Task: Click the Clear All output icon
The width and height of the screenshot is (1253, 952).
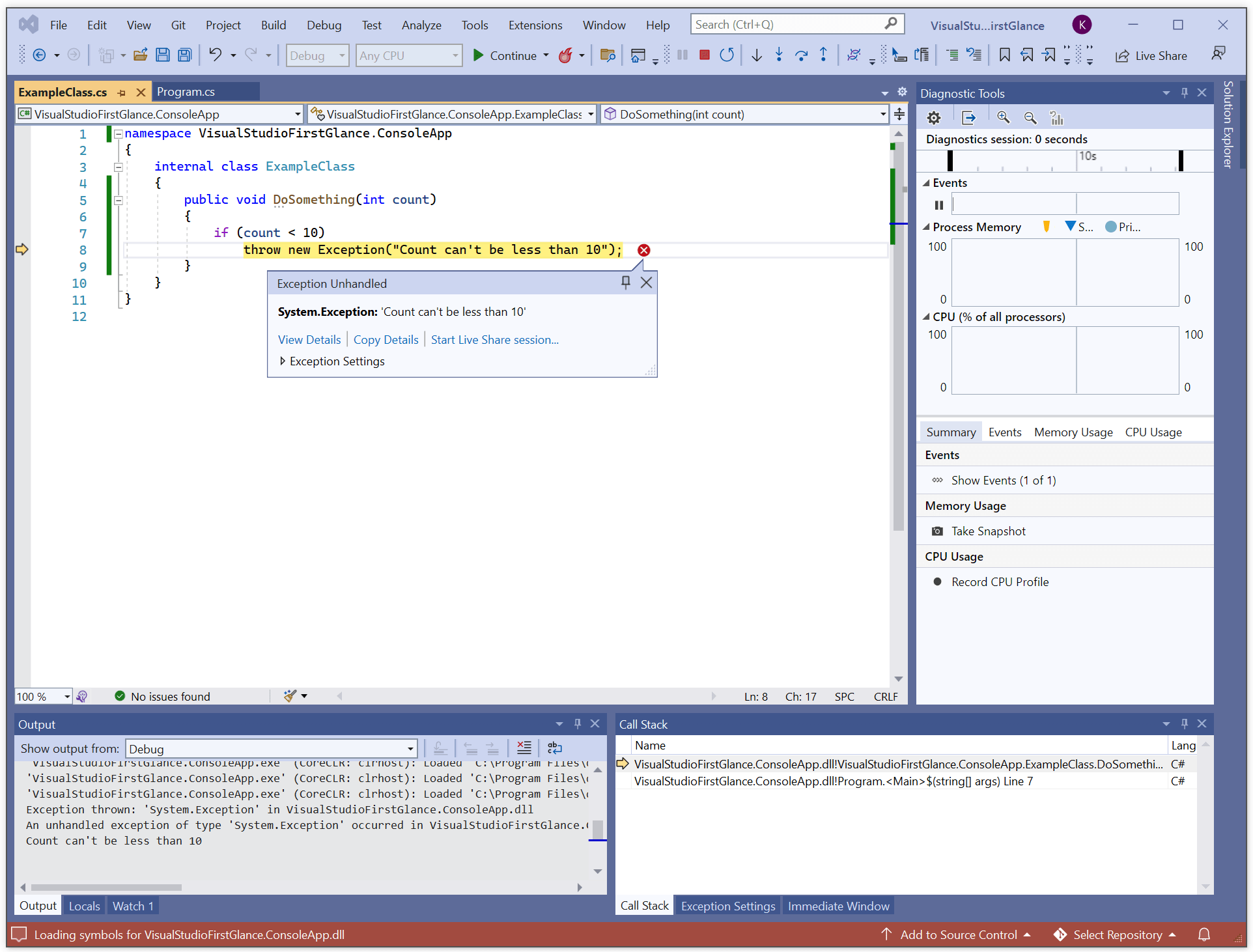Action: [x=524, y=748]
